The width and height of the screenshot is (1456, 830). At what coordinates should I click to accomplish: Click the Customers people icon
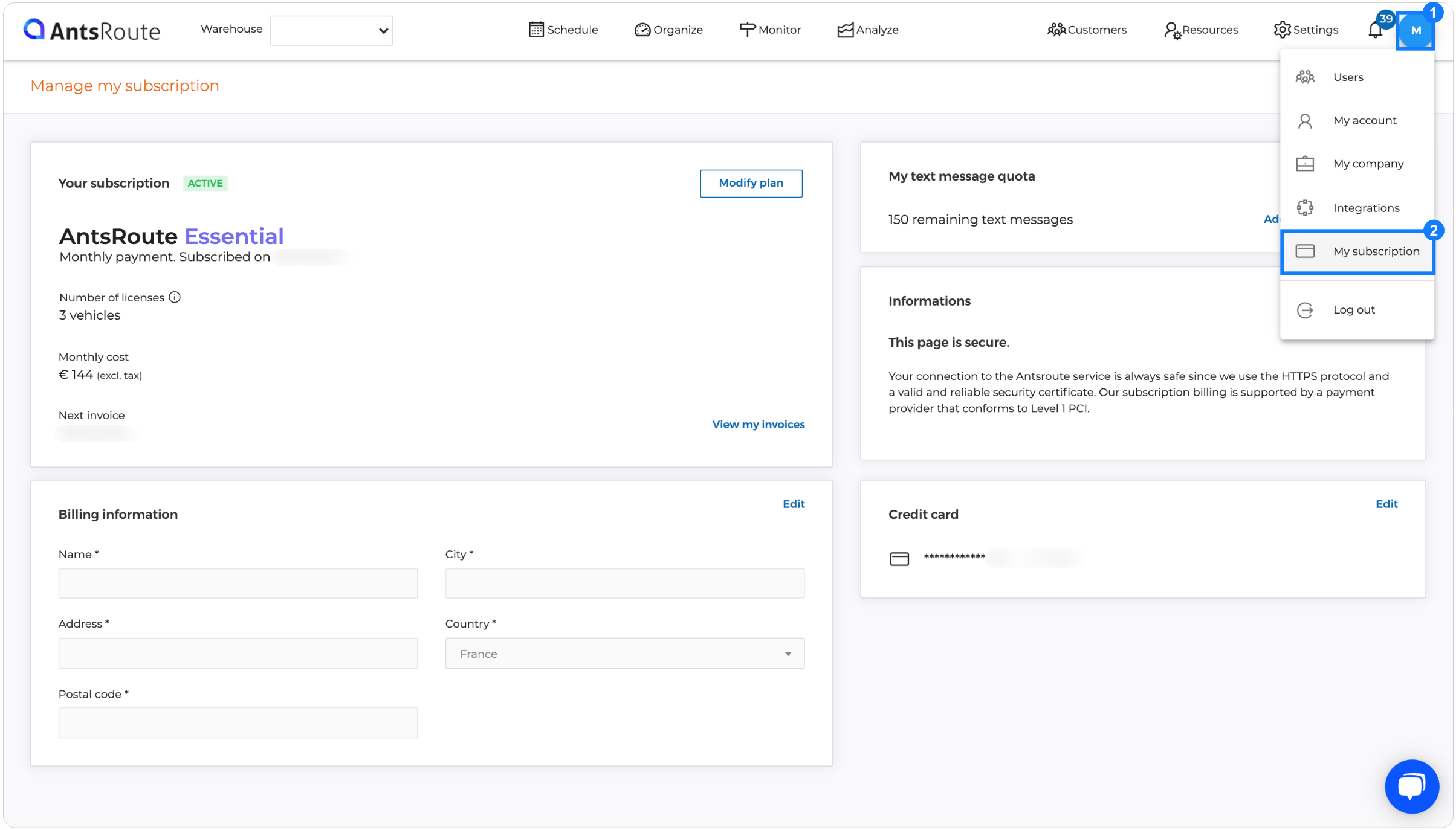point(1056,30)
